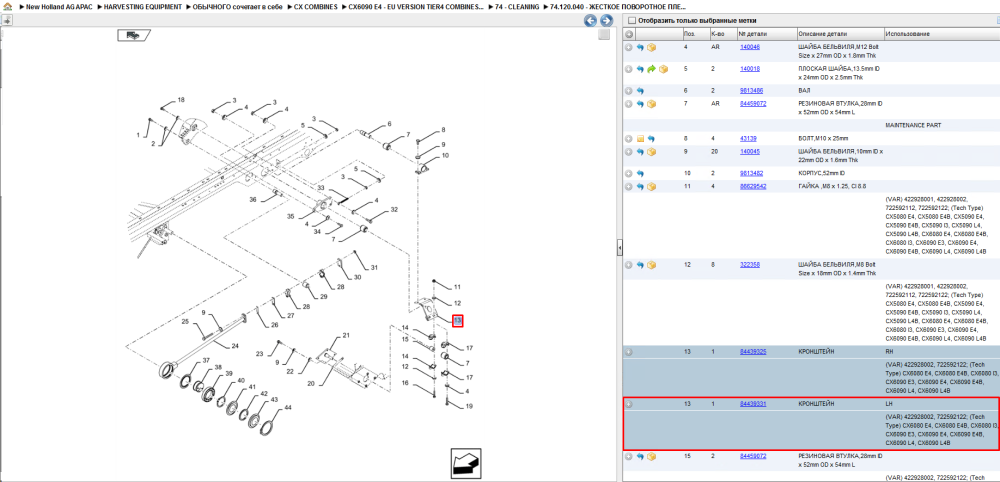
Task: Open part number link 43139
Action: (748, 138)
